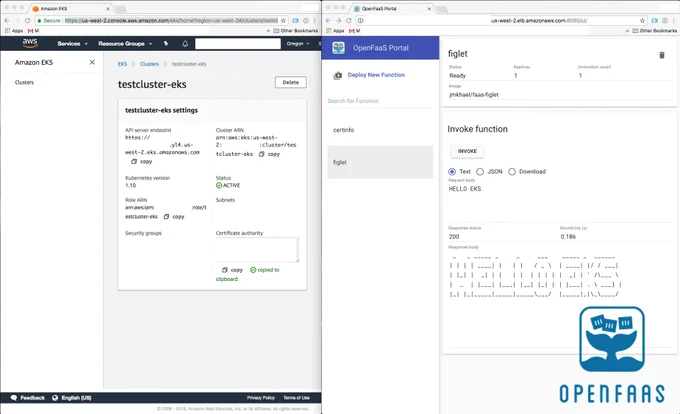Click the cast icon in OpenFaaS browser toolbar
The image size is (680, 414).
(654, 20)
